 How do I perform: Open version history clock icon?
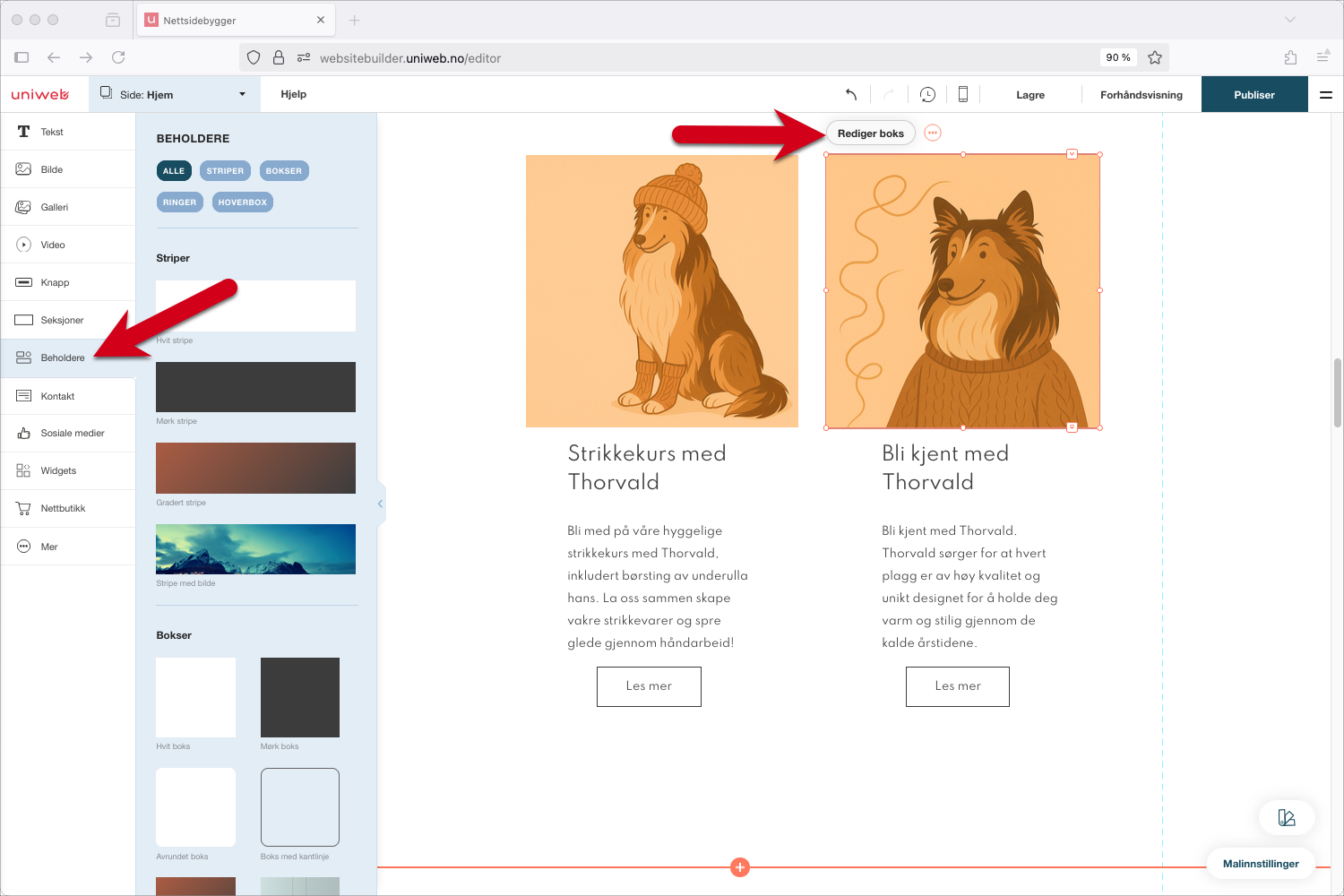pyautogui.click(x=927, y=94)
